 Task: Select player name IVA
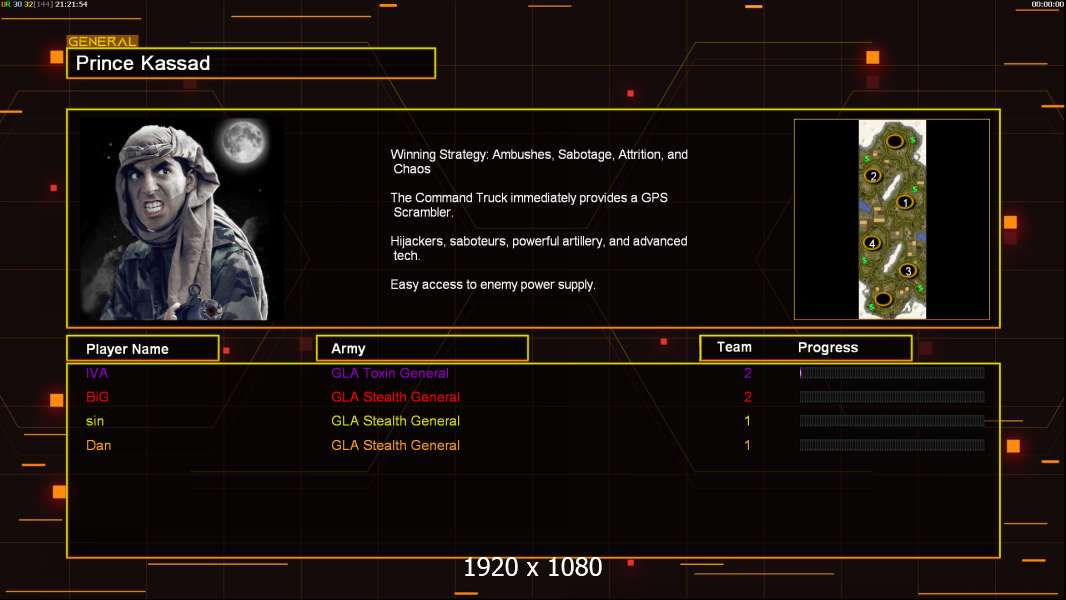tap(97, 373)
